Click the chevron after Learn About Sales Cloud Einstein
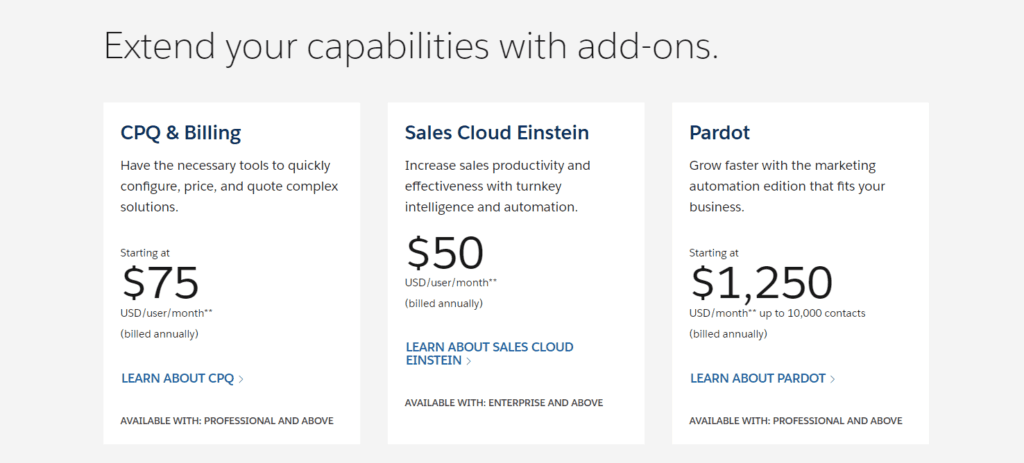 coord(469,361)
